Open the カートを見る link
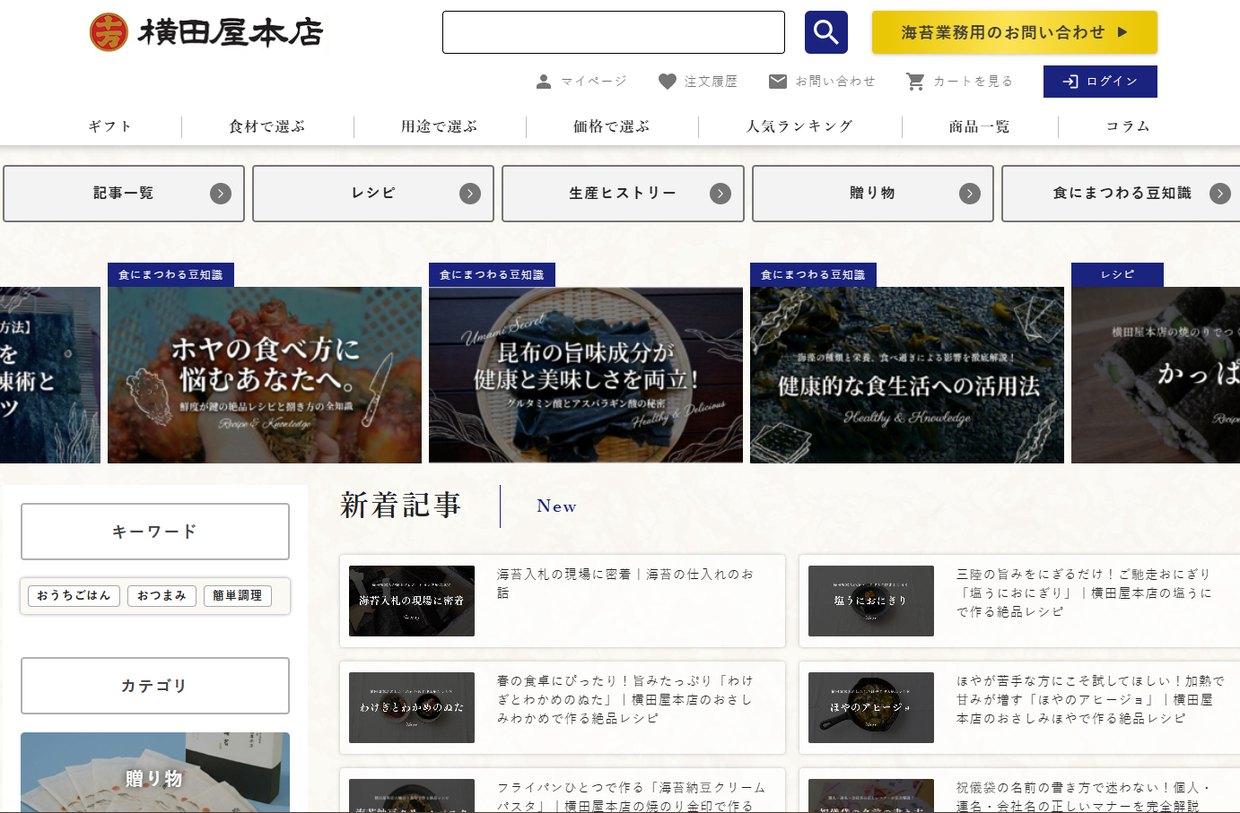The image size is (1240, 813). pyautogui.click(x=960, y=82)
